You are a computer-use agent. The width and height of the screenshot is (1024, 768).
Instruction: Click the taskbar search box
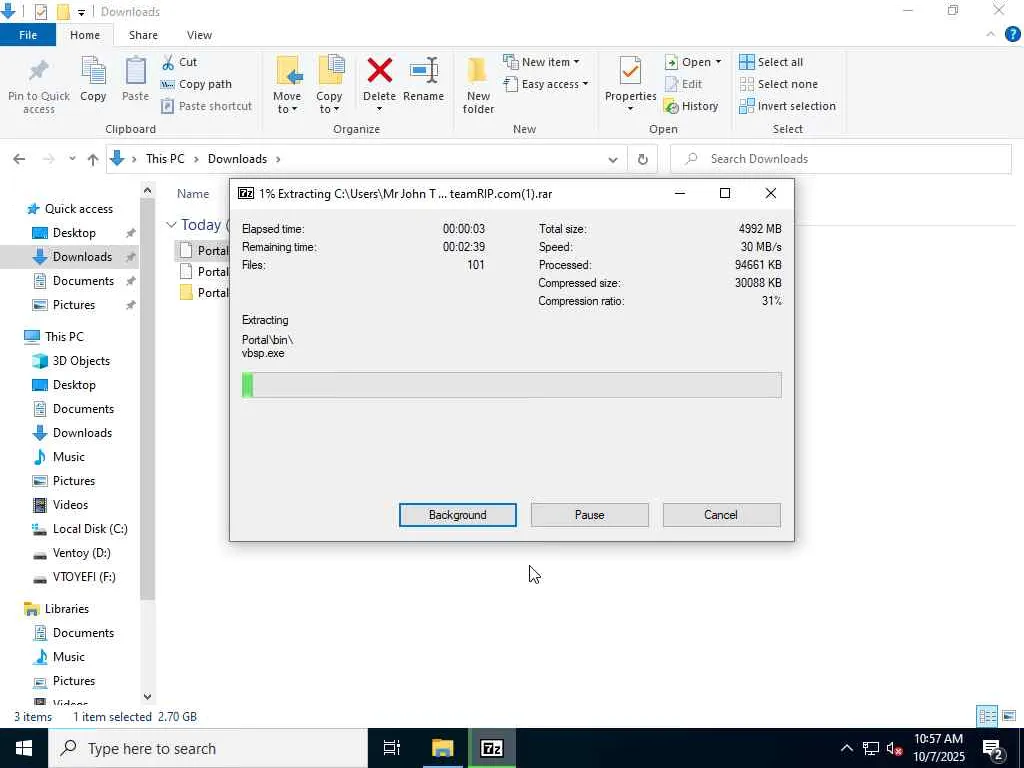tap(208, 748)
